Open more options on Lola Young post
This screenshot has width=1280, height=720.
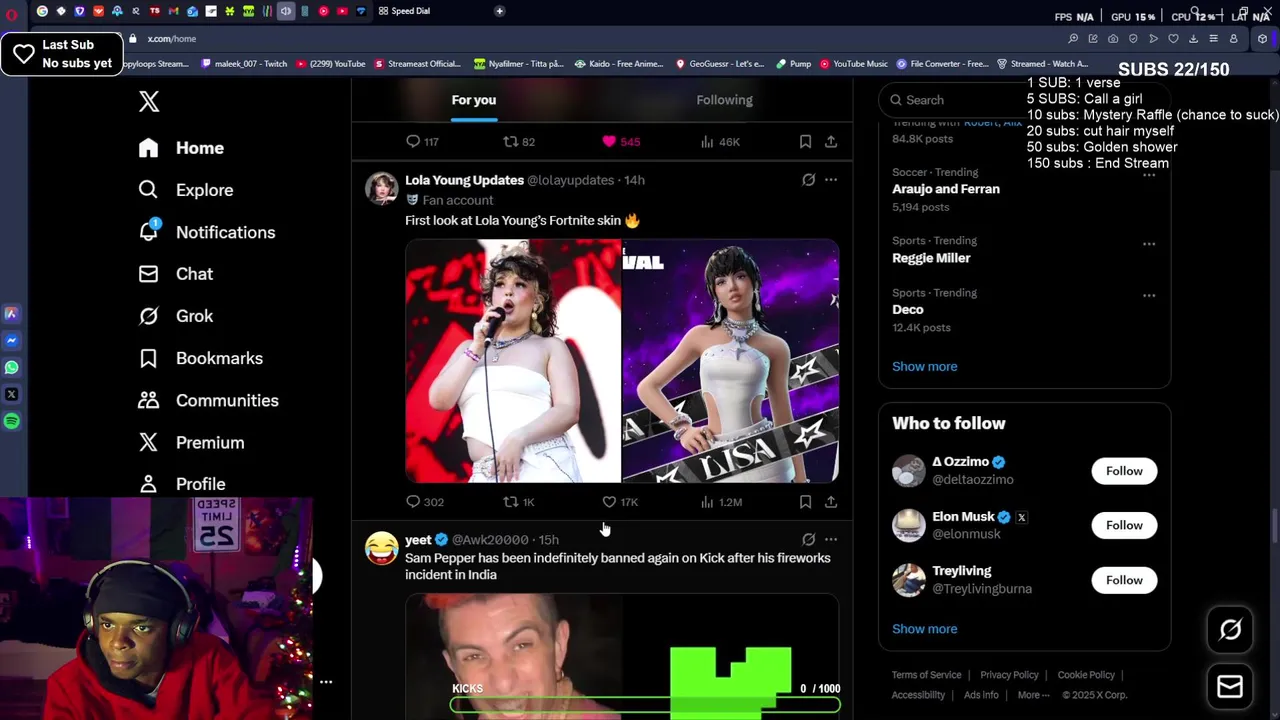(831, 180)
